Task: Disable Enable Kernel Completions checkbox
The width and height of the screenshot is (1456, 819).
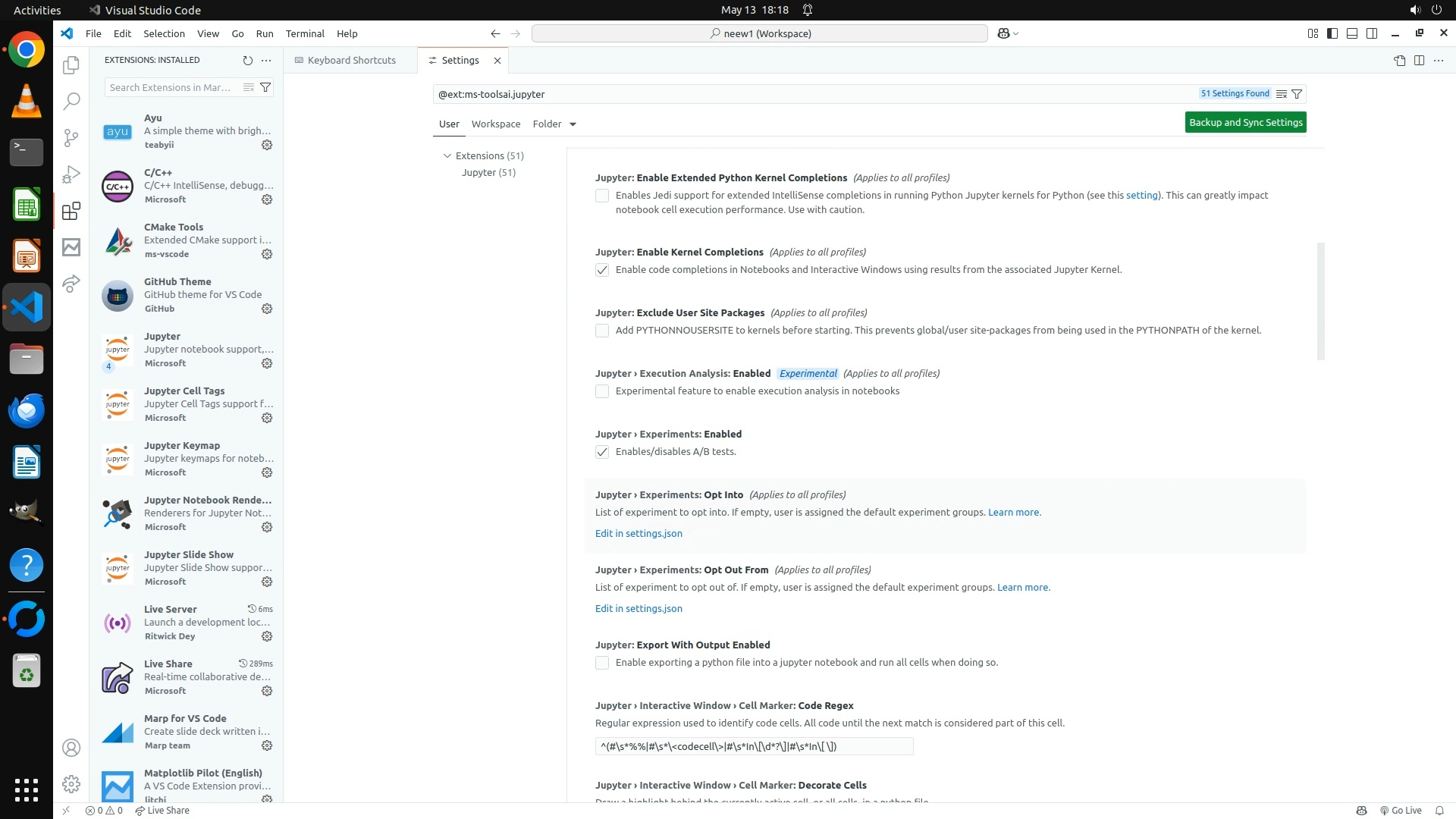Action: tap(602, 270)
